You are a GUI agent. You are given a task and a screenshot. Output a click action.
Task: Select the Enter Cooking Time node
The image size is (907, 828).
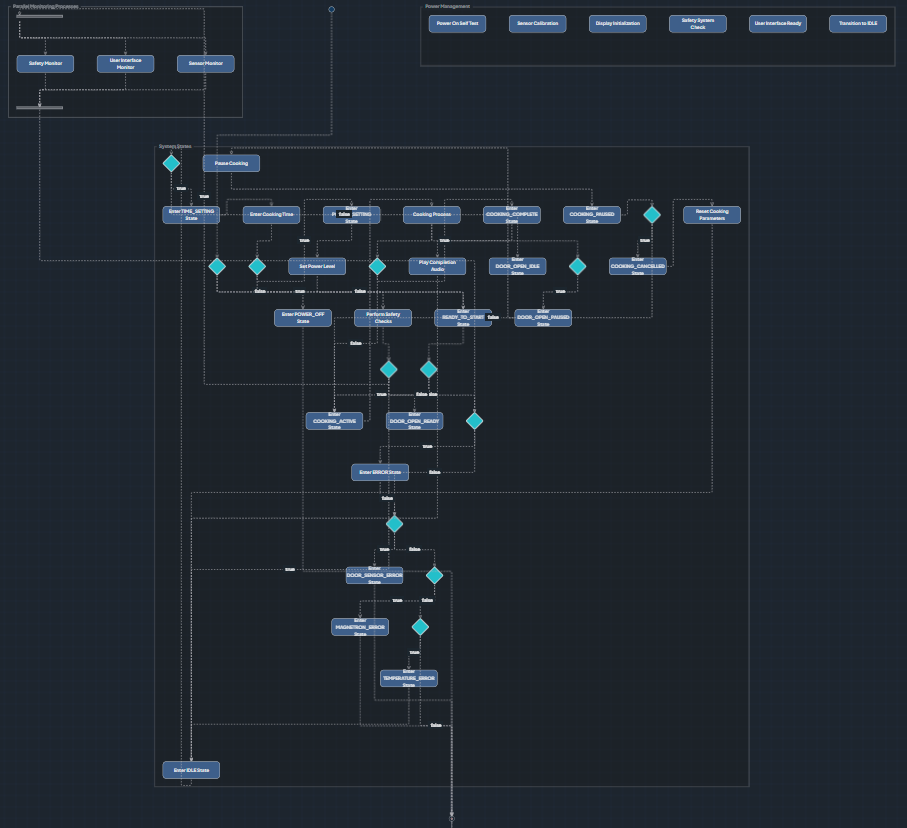[271, 215]
